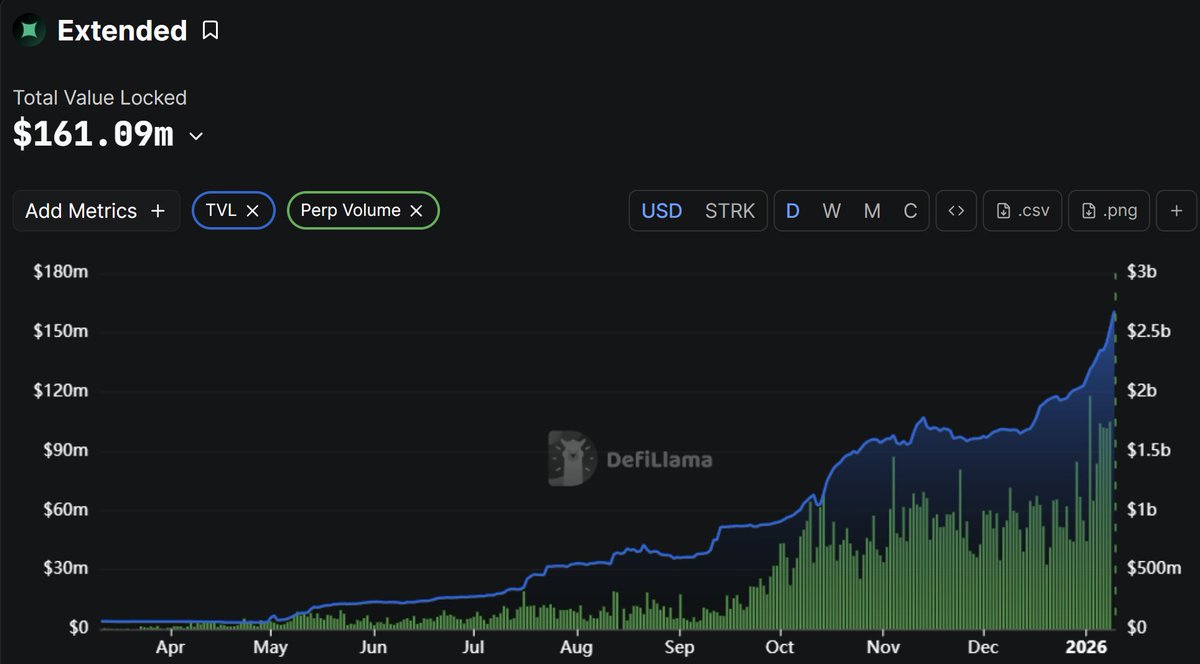The width and height of the screenshot is (1200, 664).
Task: Click the TVL line peak near $161m
Action: pos(1114,313)
